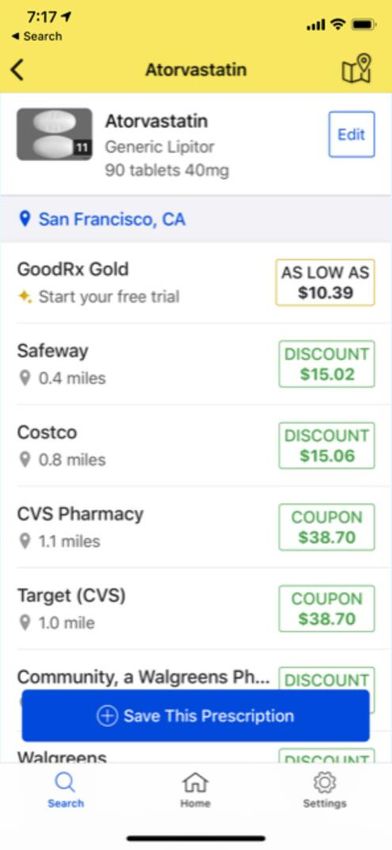Tap the Costco distance pin icon
Image resolution: width=392 pixels, height=850 pixels.
(x=24, y=460)
